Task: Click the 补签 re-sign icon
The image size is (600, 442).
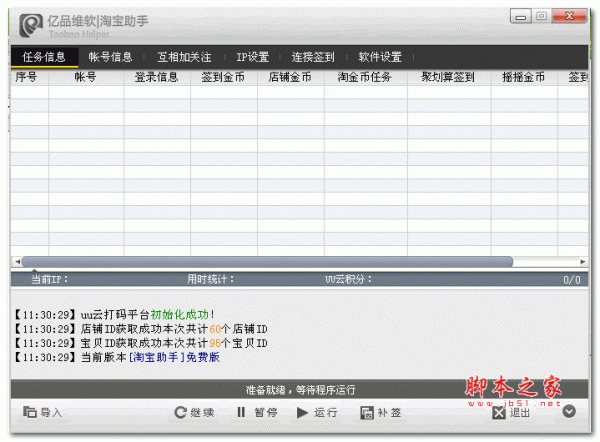Action: click(x=367, y=413)
